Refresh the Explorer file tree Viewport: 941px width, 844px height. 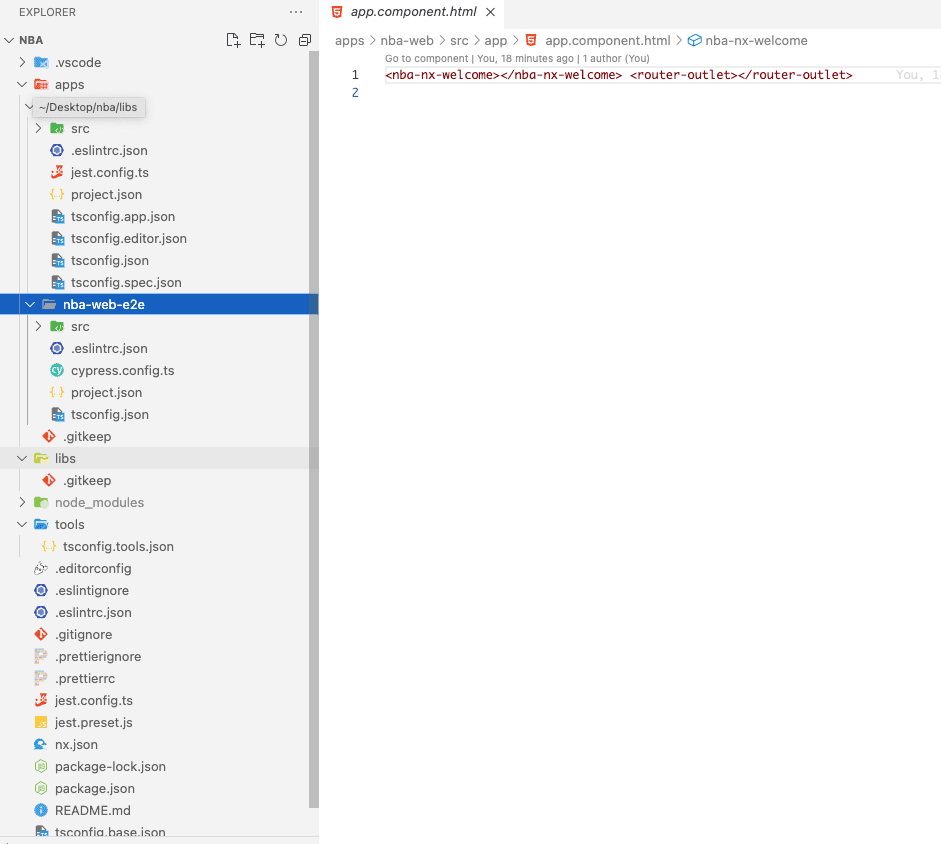pyautogui.click(x=281, y=40)
